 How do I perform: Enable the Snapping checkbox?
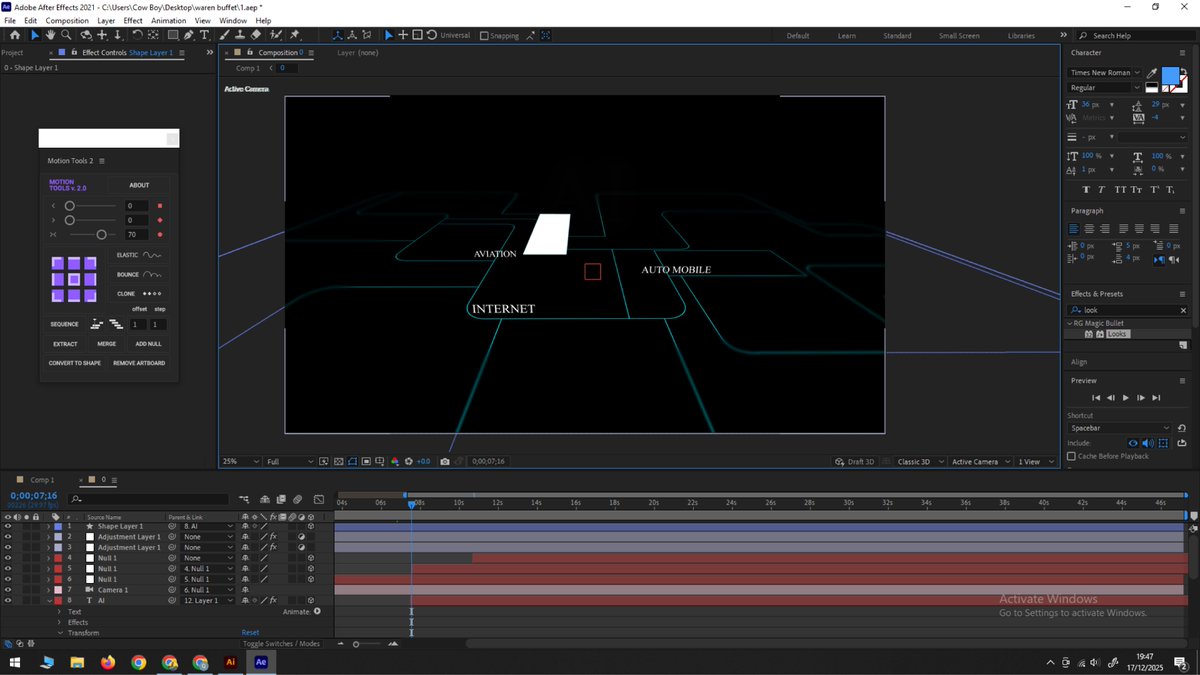[485, 36]
